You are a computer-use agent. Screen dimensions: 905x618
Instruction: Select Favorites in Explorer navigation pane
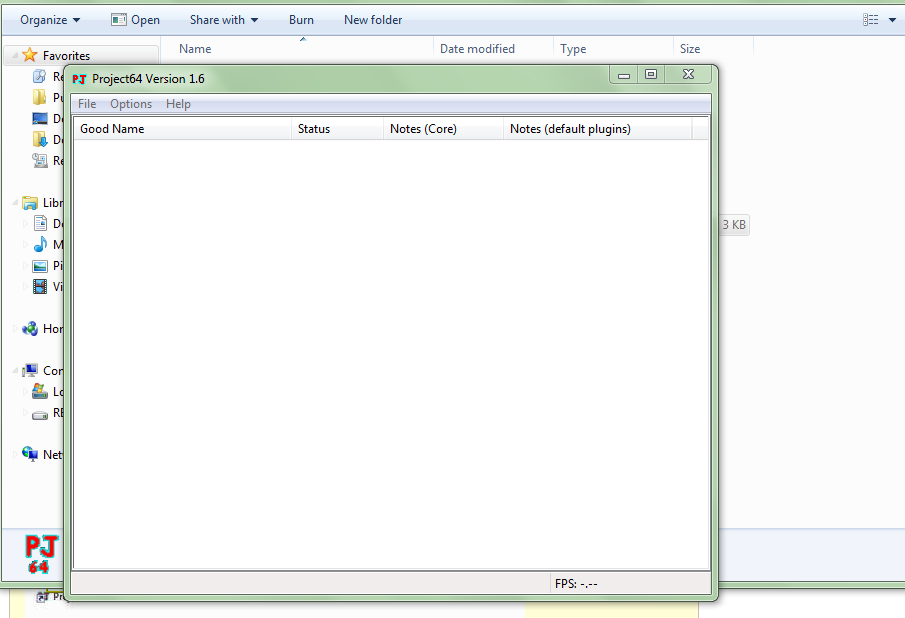[x=66, y=56]
